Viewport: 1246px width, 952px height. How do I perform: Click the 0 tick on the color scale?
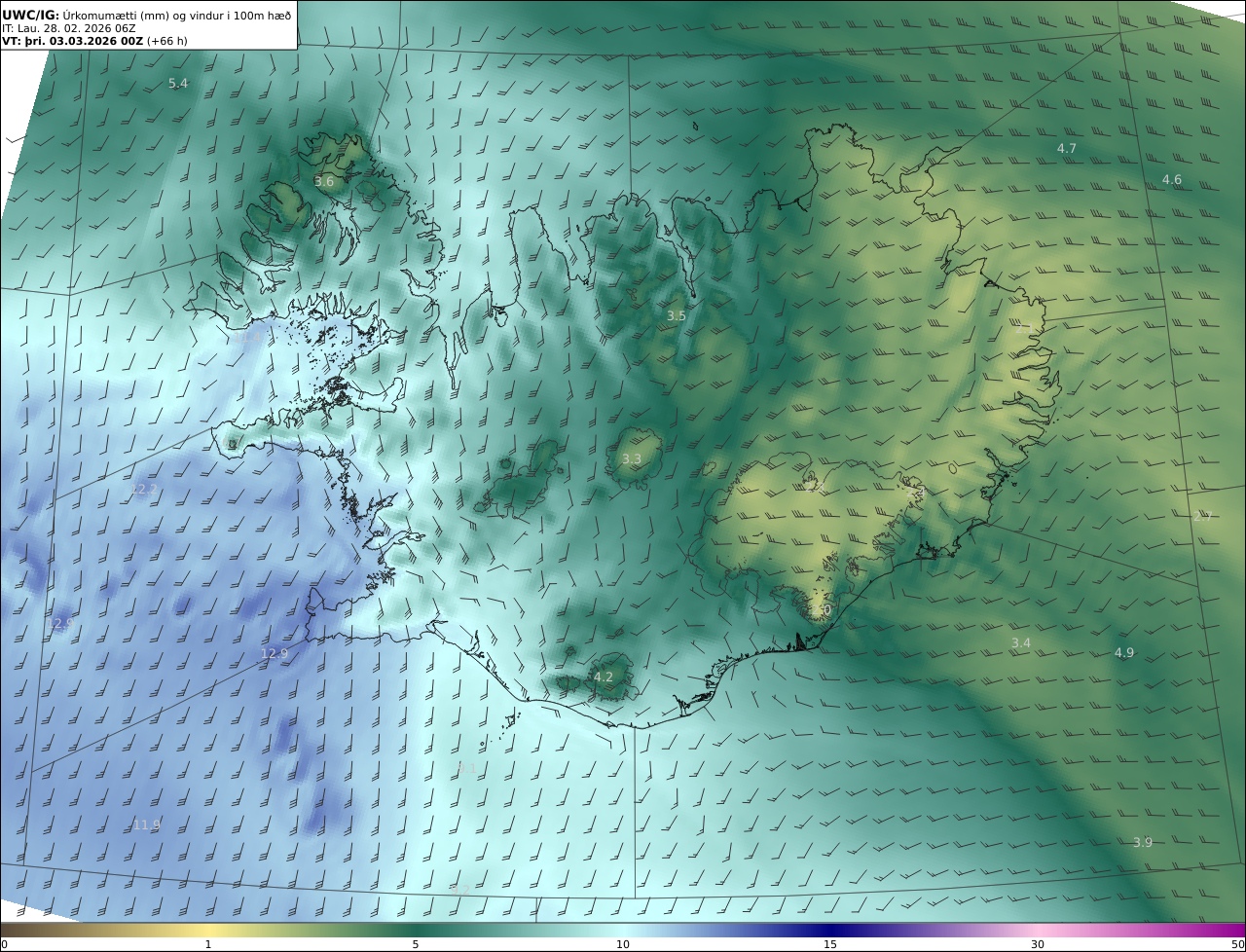[4, 944]
